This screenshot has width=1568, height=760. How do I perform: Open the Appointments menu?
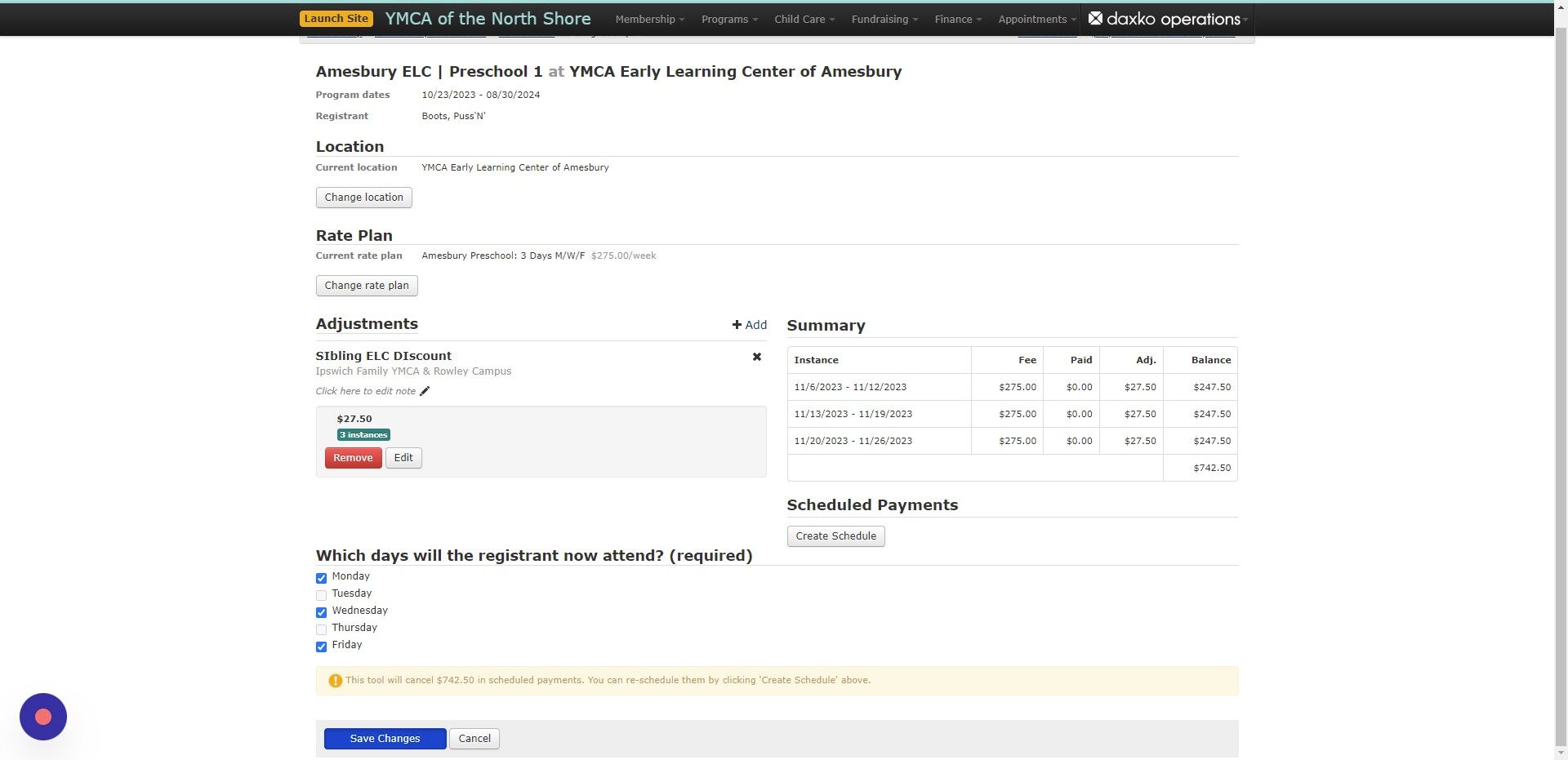(1035, 19)
